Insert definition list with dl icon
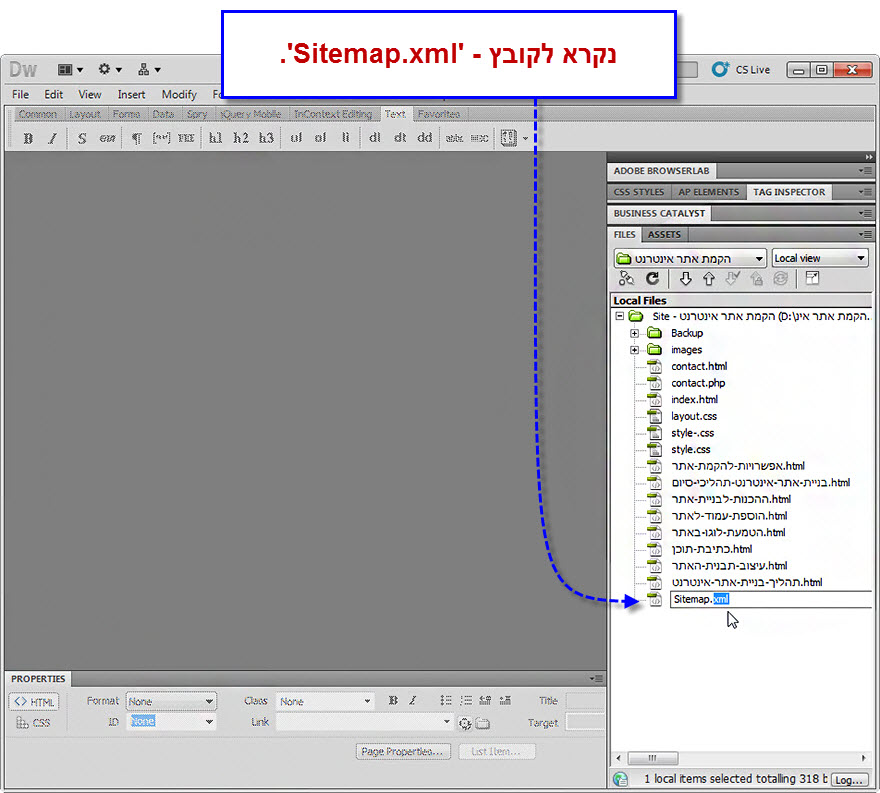Screen dimensions: 880x793 (x=374, y=138)
